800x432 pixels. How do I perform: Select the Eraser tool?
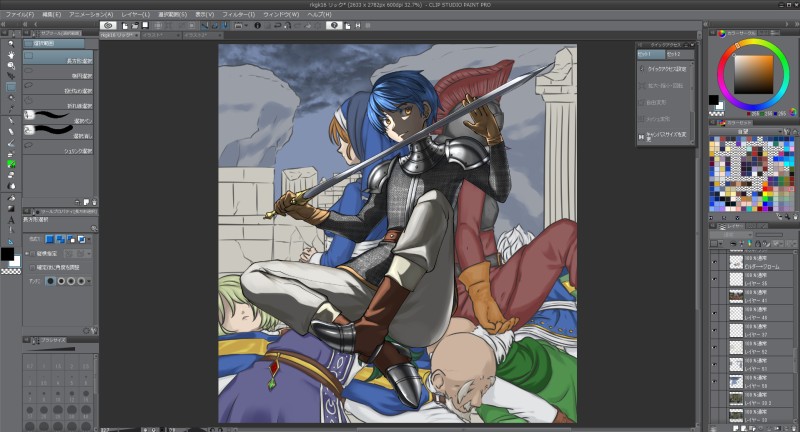tap(11, 175)
